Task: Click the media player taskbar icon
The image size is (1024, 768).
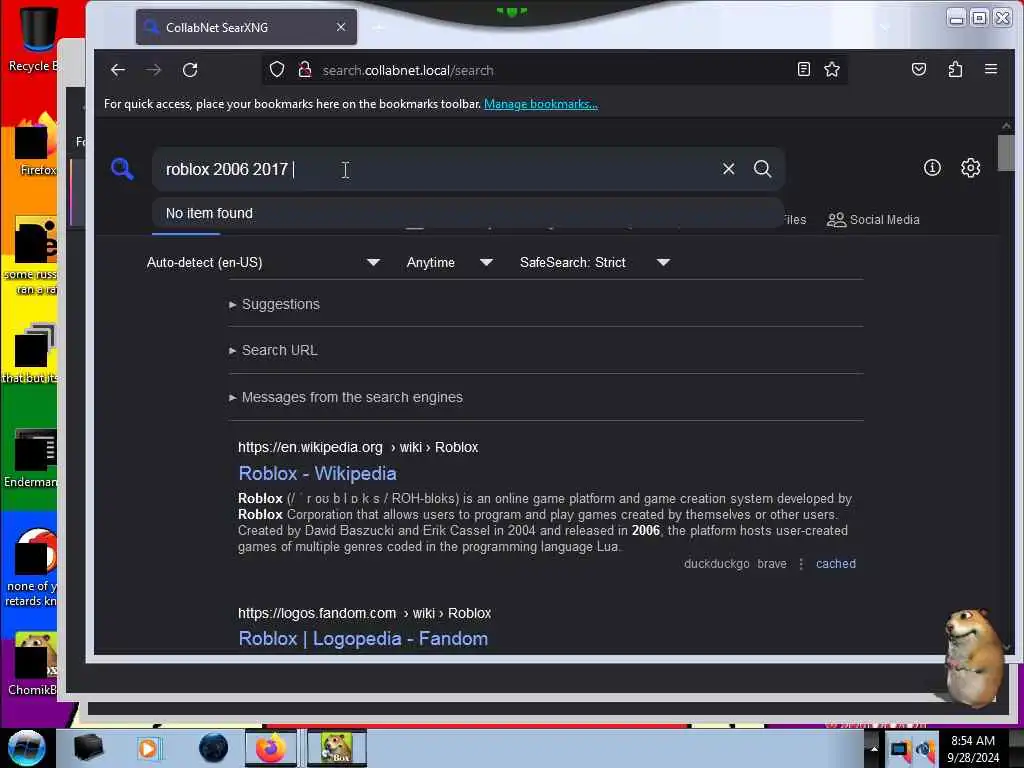Action: point(149,748)
